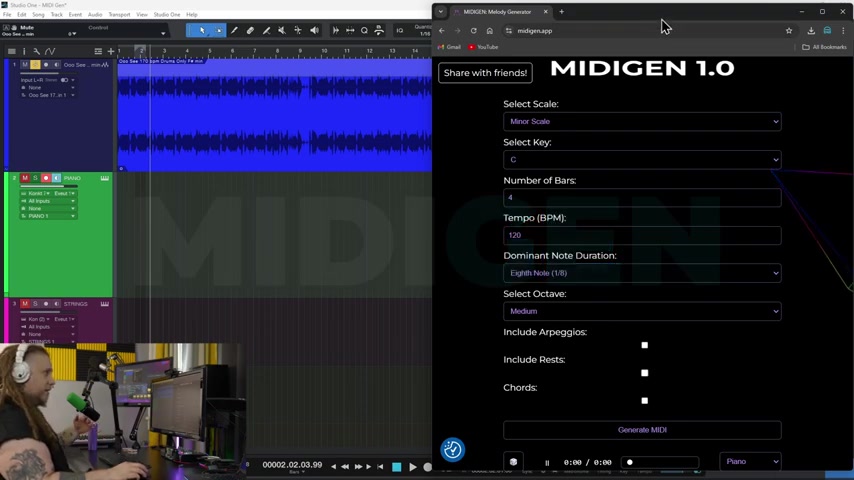Screen dimensions: 854x480
Task: Open the All Bookmarks folder
Action: tap(824, 47)
